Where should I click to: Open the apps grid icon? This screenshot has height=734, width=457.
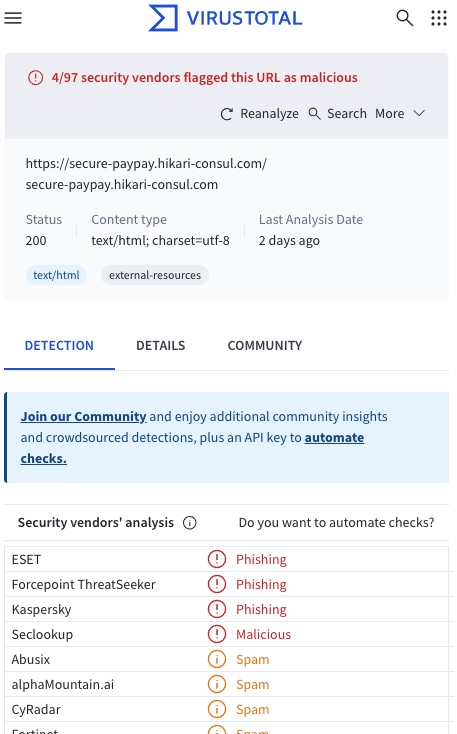click(x=439, y=18)
